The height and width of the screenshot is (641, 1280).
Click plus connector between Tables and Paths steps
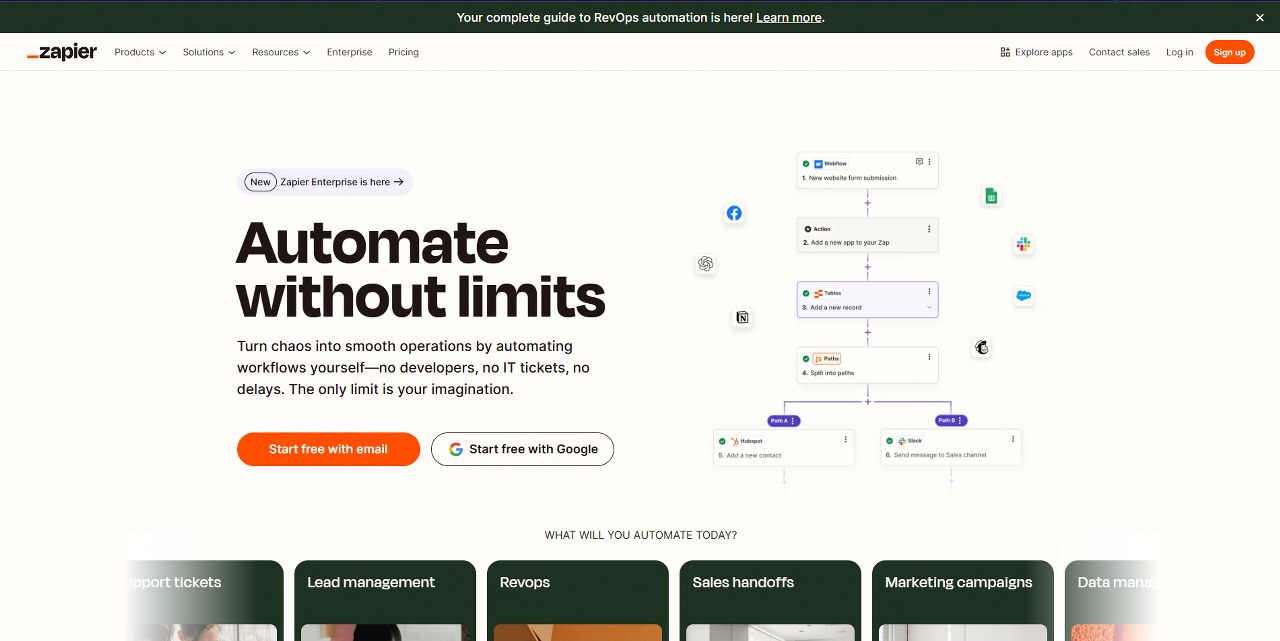tap(867, 332)
